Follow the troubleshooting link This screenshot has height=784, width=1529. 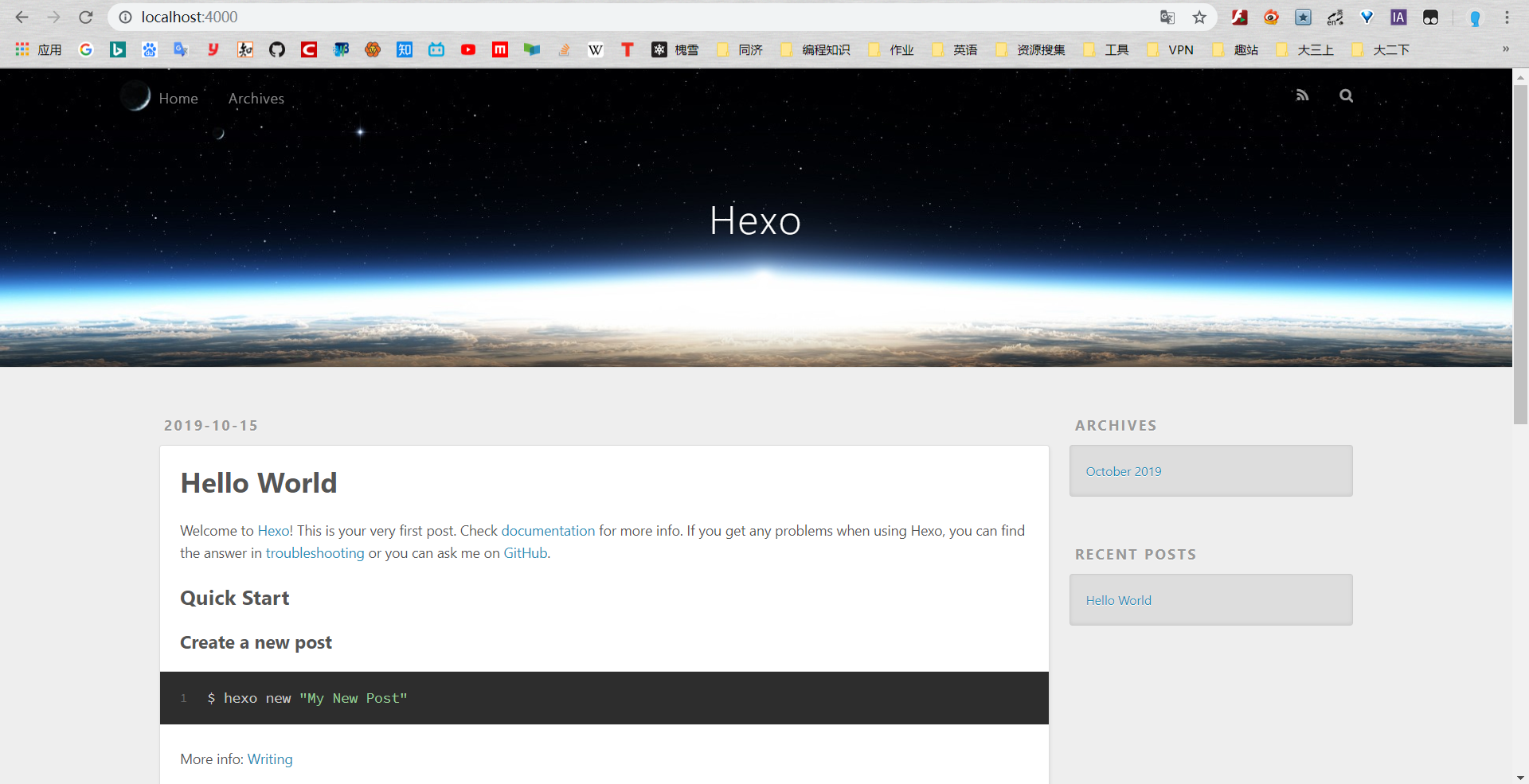[315, 553]
